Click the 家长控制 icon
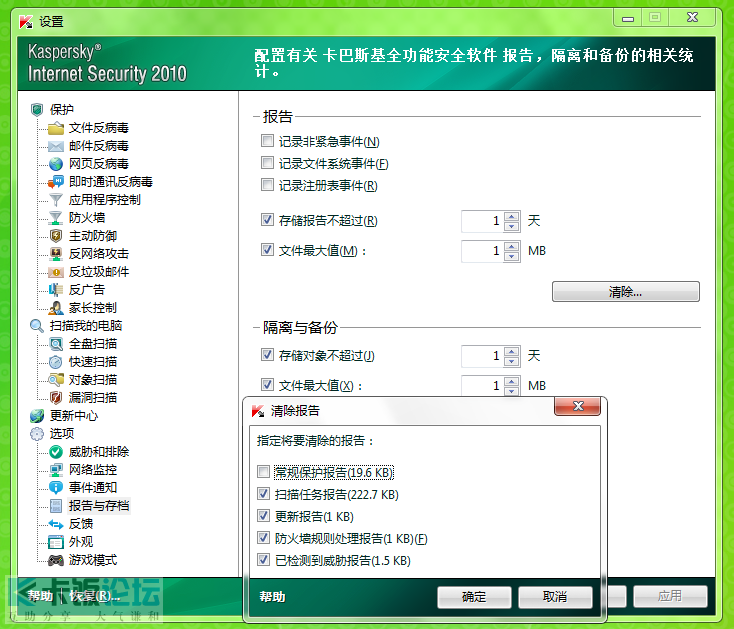The image size is (734, 629). [x=56, y=308]
